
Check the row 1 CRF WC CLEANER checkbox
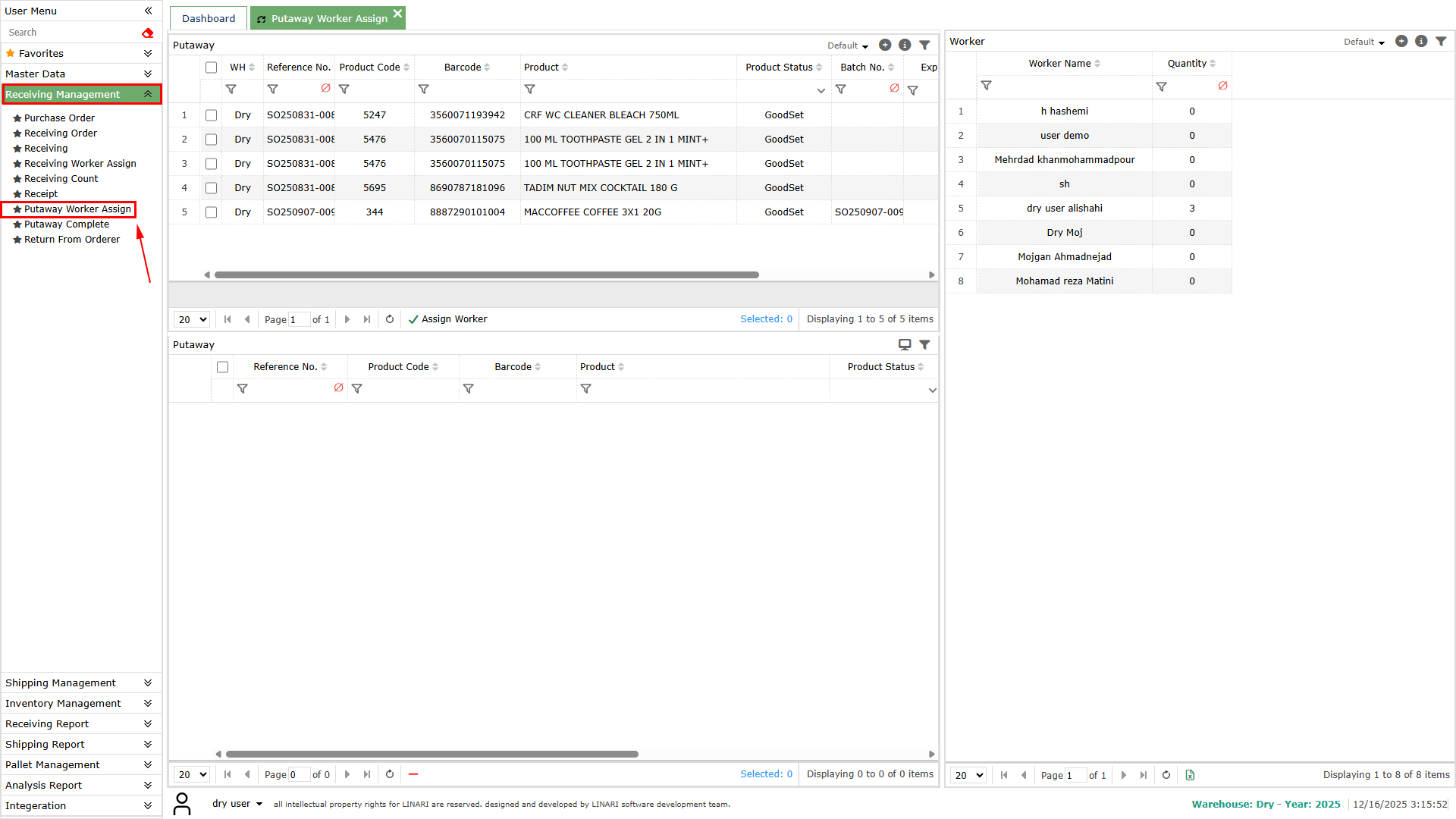[x=211, y=115]
